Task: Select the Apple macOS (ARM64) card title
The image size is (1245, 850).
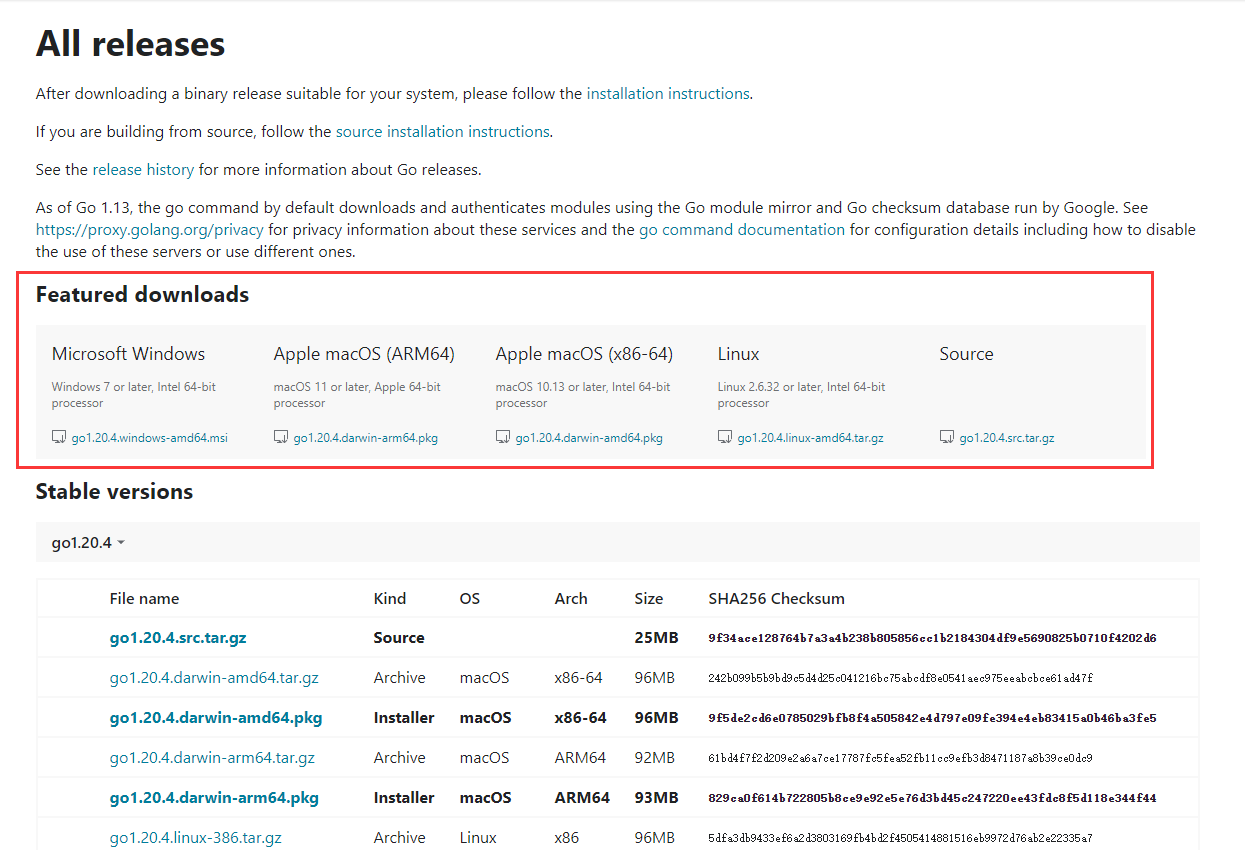Action: [364, 354]
